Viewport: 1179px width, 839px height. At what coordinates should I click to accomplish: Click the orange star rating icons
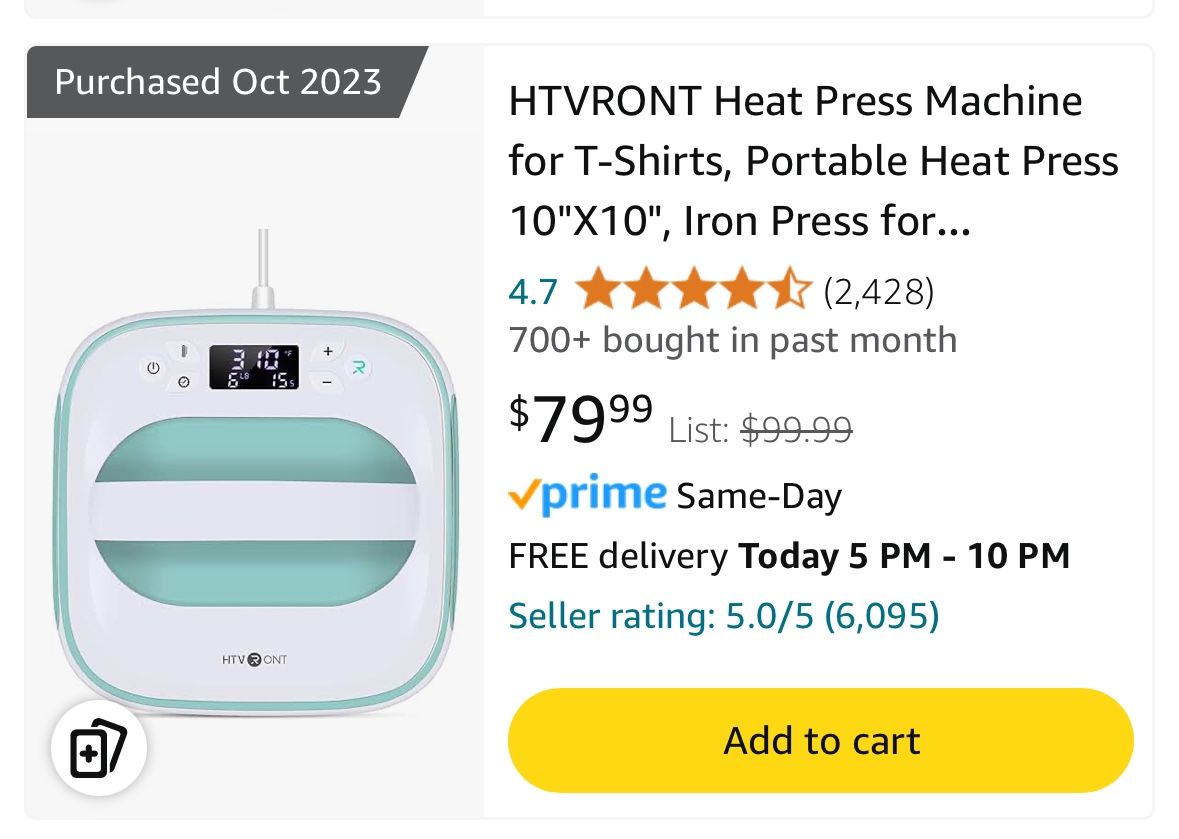[692, 291]
